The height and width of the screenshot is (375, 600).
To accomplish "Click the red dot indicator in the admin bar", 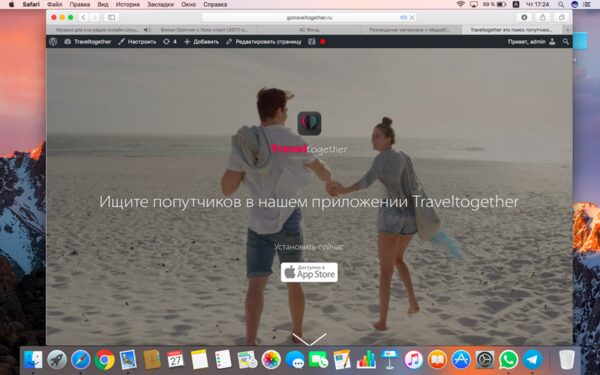I will coord(323,42).
